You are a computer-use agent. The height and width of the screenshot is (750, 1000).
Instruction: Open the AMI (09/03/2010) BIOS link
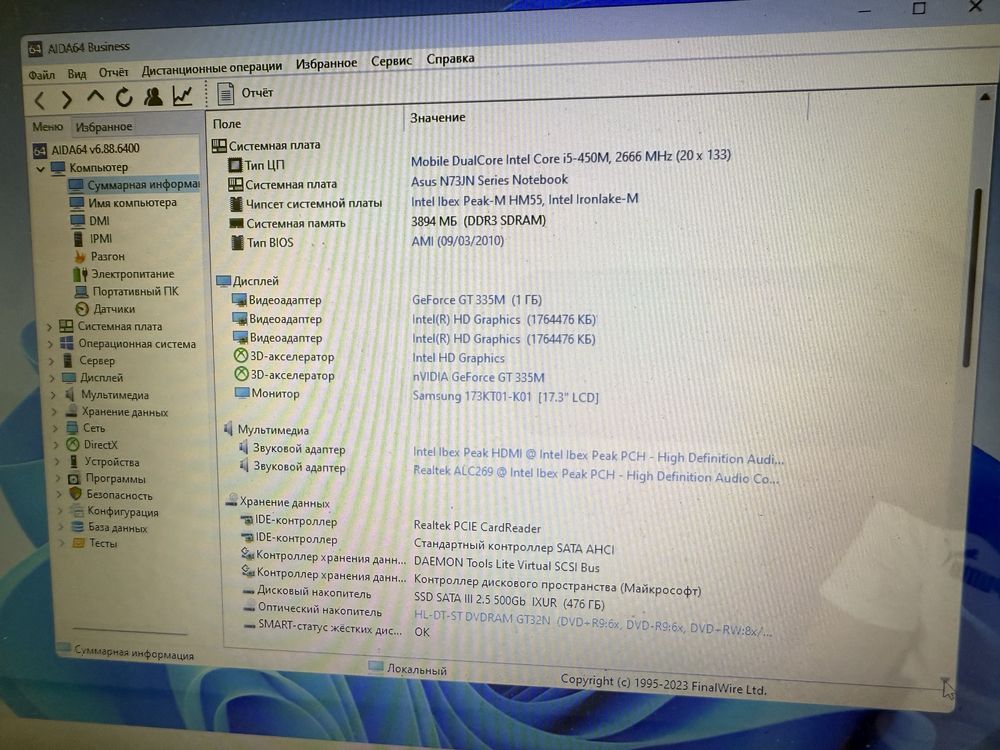tap(457, 241)
